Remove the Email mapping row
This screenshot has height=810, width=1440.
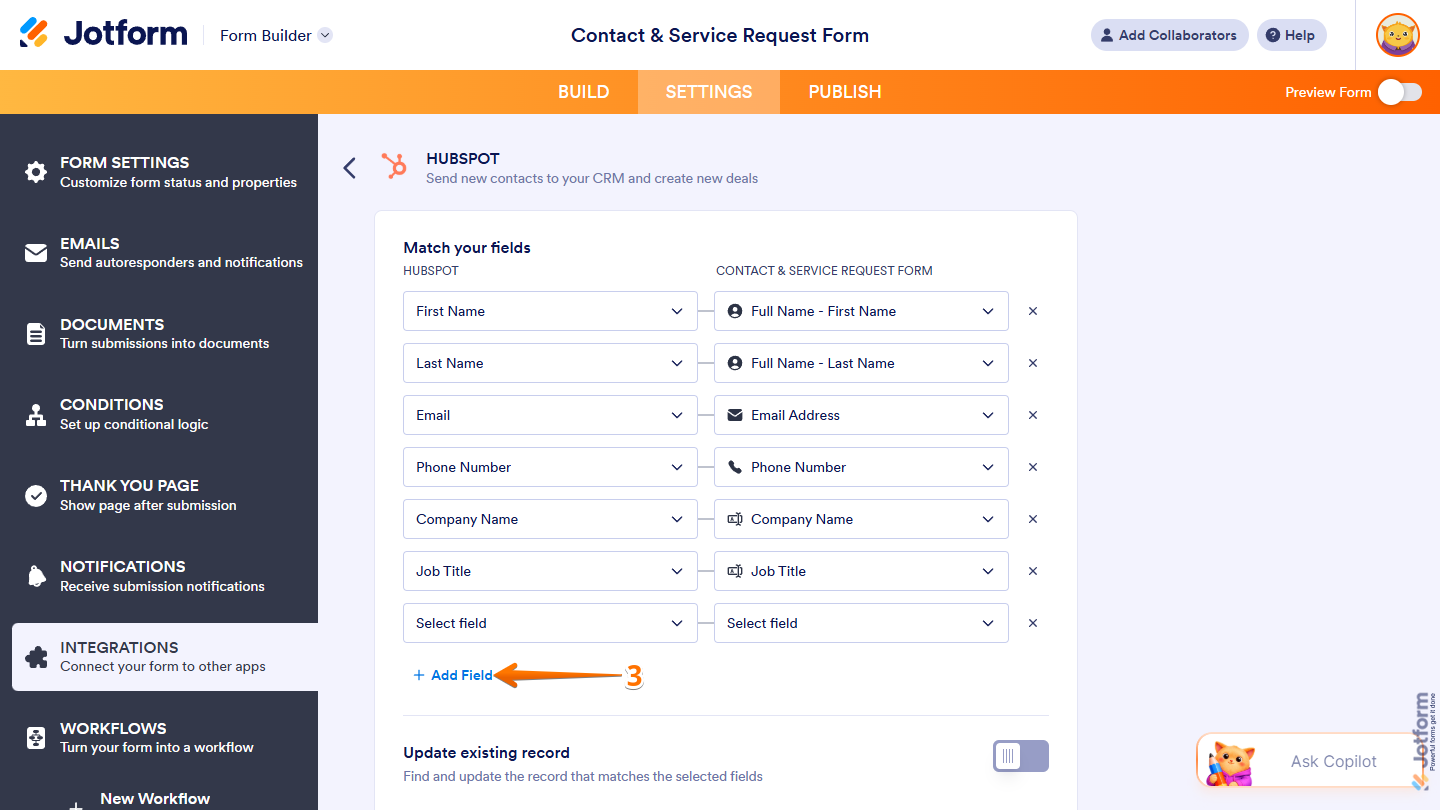1033,415
